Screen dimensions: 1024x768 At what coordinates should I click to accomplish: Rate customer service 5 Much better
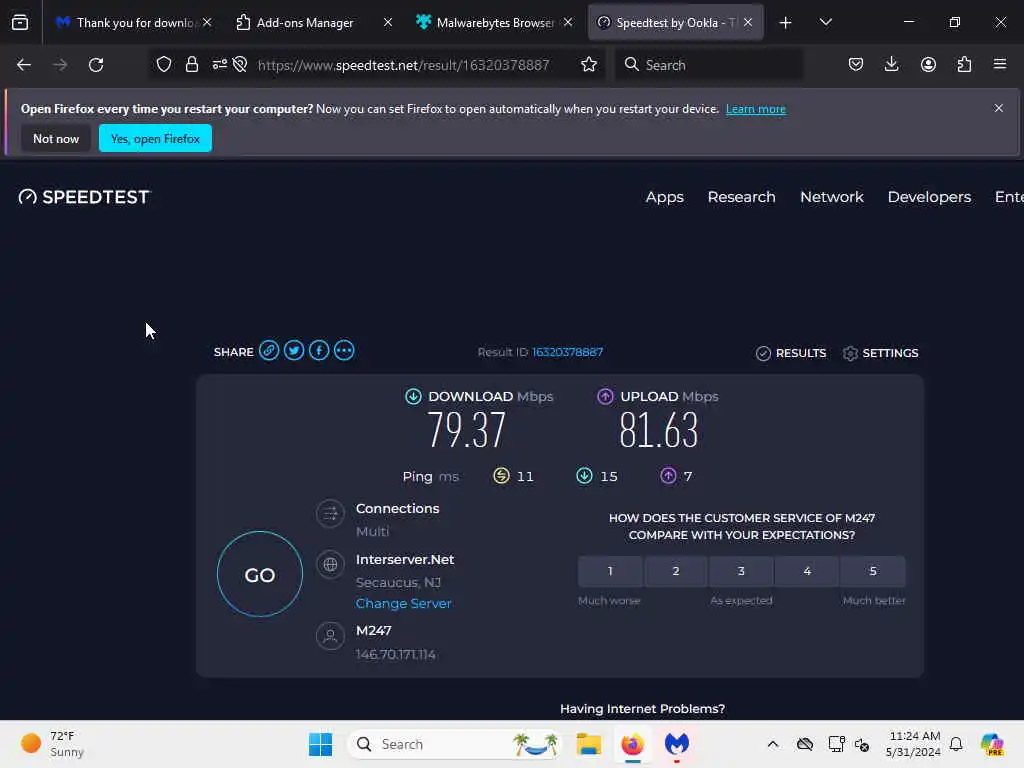click(x=873, y=571)
